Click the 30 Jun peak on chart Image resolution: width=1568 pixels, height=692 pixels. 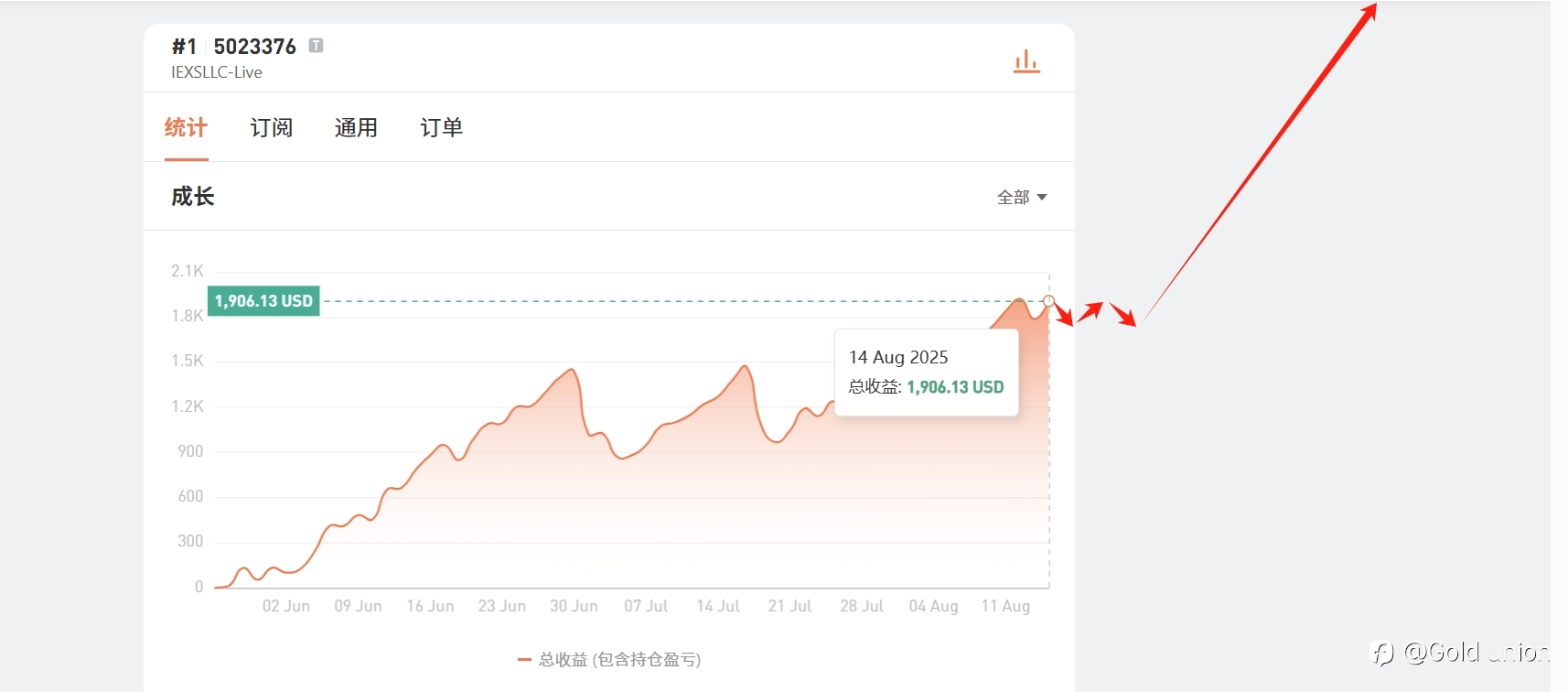coord(572,370)
